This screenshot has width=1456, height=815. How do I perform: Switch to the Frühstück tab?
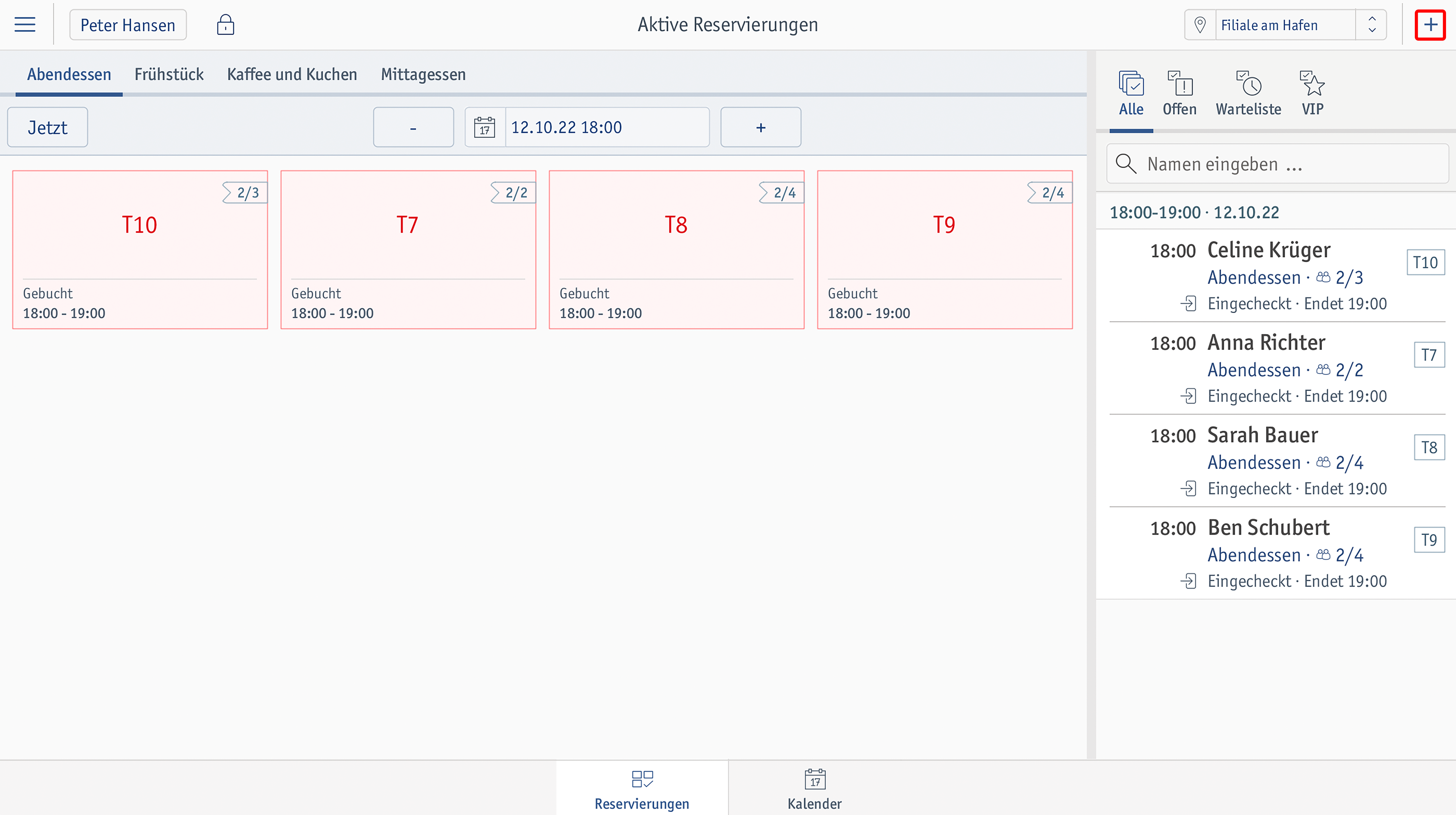tap(169, 75)
